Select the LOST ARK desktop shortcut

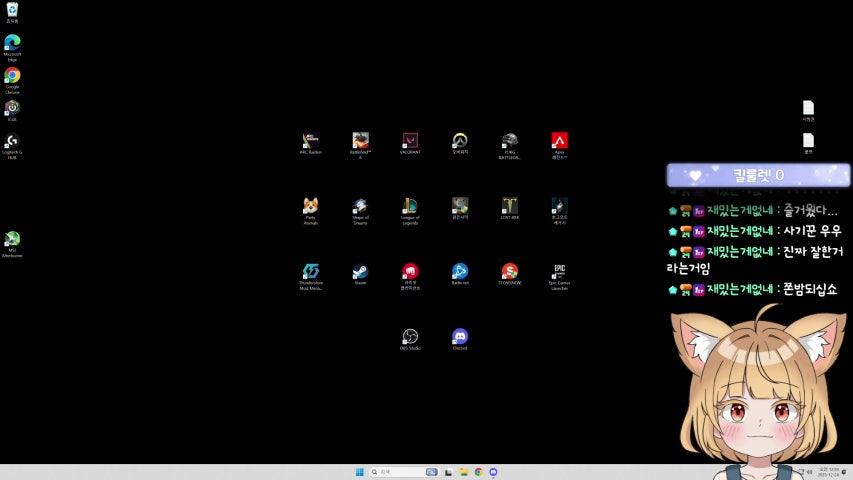click(510, 208)
